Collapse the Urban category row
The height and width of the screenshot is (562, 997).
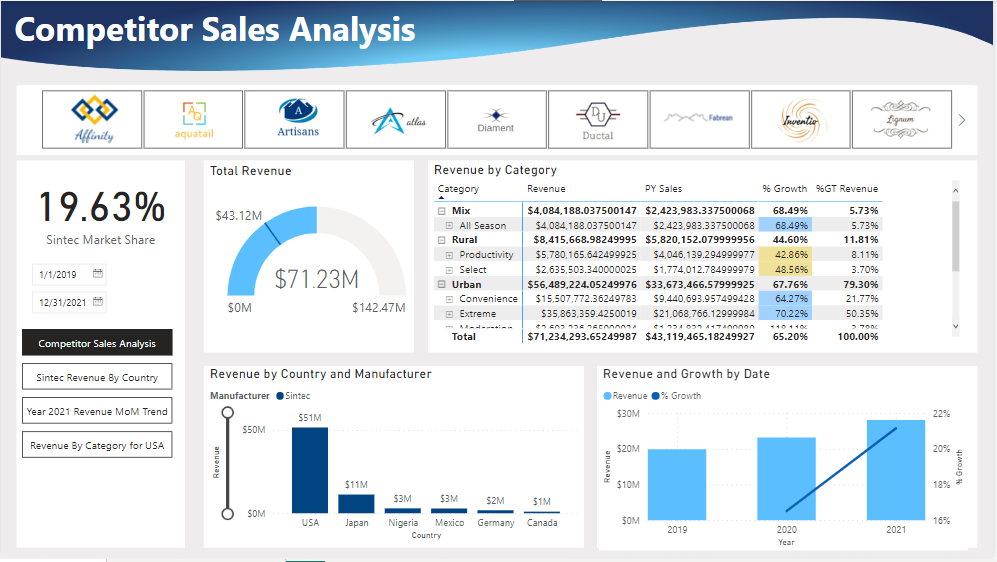441,284
